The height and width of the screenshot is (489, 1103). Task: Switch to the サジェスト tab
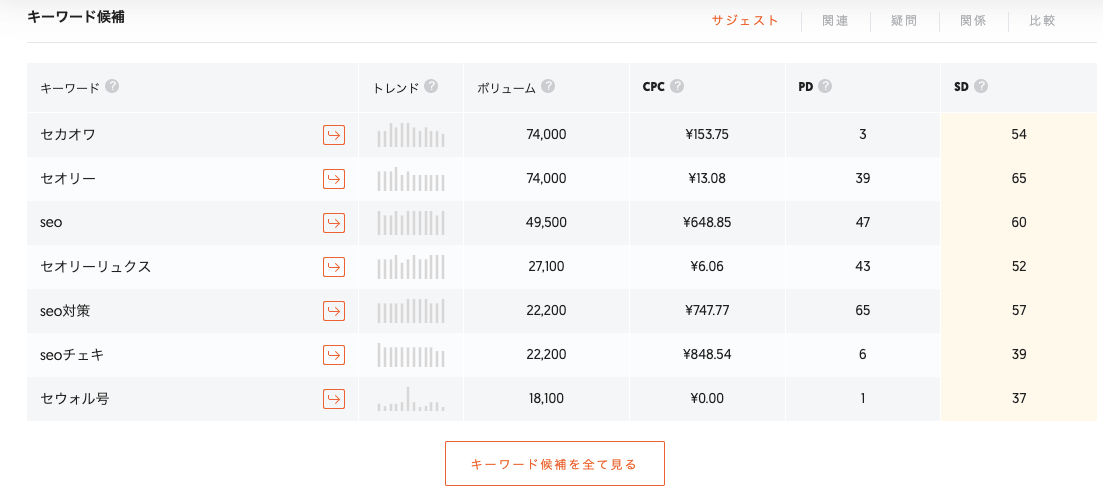click(x=745, y=21)
